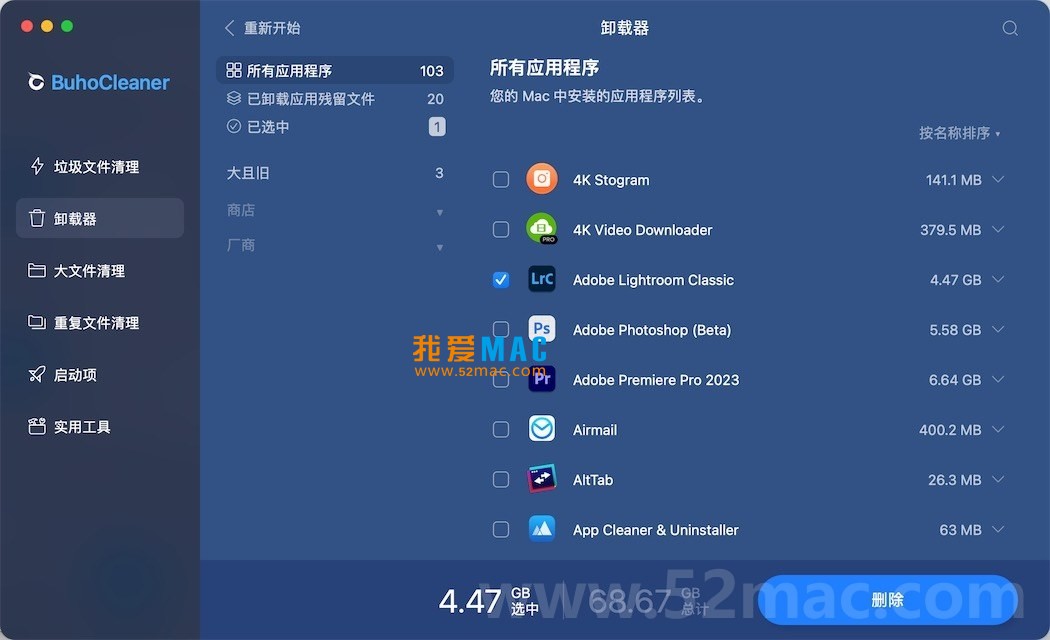
Task: Open 实用工具 toolbox icon in sidebar
Action: [37, 426]
